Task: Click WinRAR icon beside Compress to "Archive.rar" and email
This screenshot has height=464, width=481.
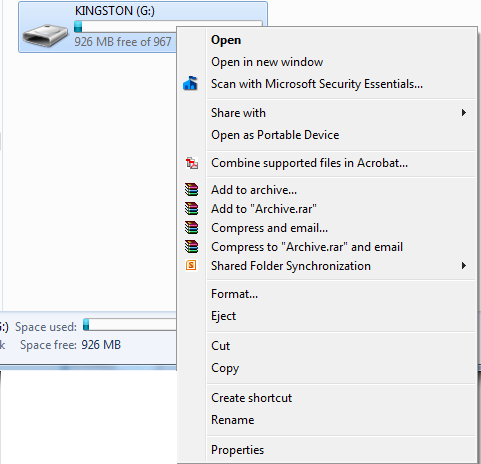Action: [191, 246]
